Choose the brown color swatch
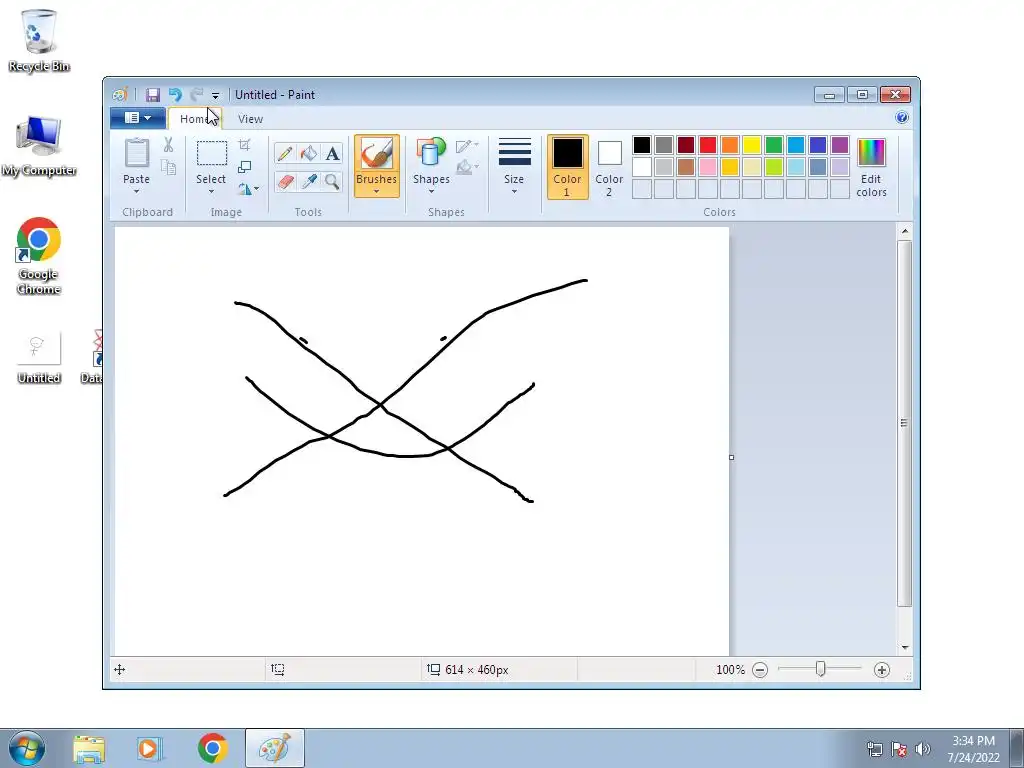The width and height of the screenshot is (1024, 768). 686,167
